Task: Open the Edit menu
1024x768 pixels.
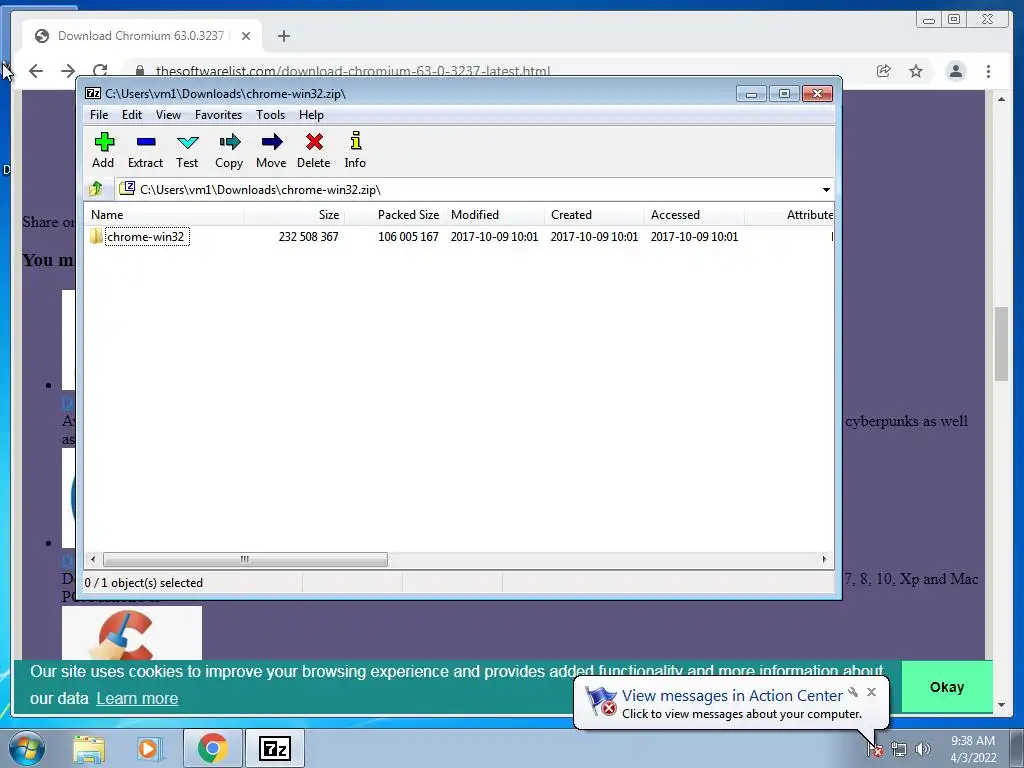Action: coord(132,115)
